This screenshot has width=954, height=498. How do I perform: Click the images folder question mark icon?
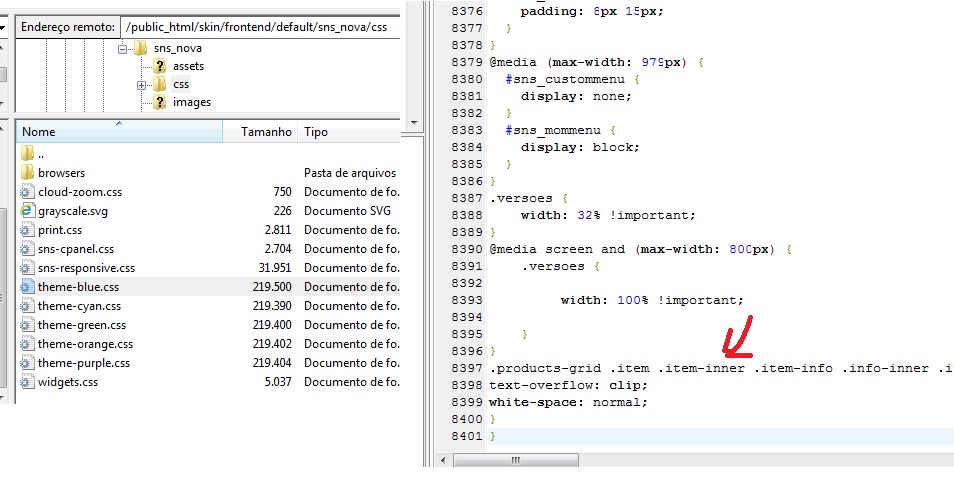coord(159,102)
